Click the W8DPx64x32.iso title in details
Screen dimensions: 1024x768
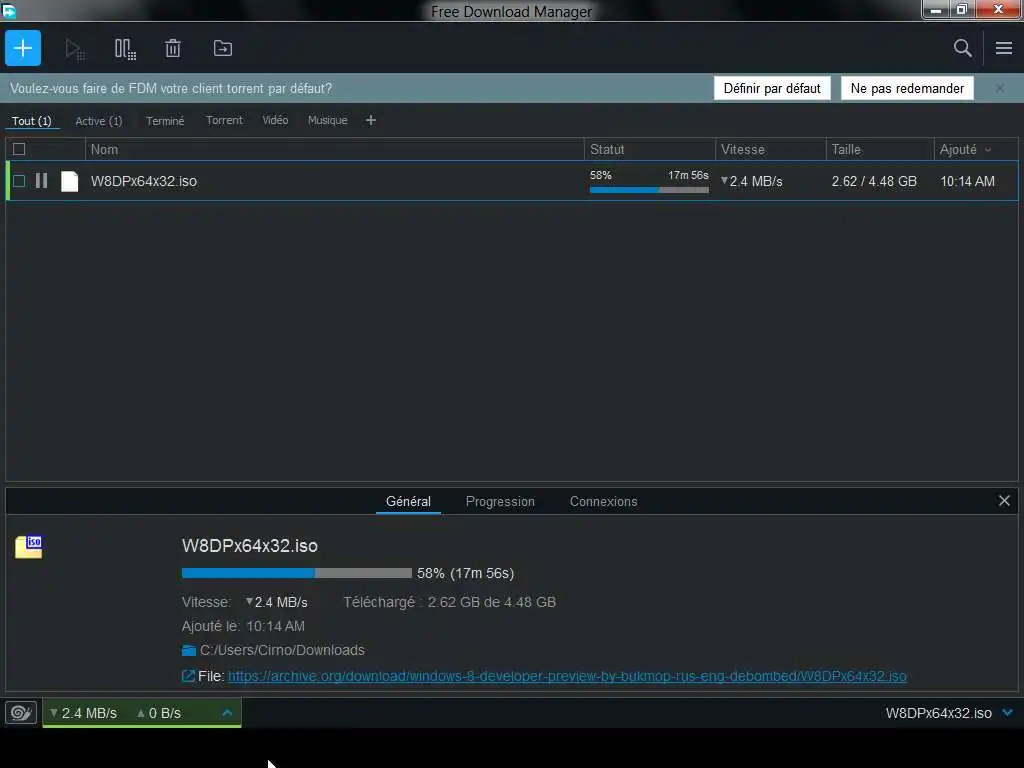pos(249,546)
